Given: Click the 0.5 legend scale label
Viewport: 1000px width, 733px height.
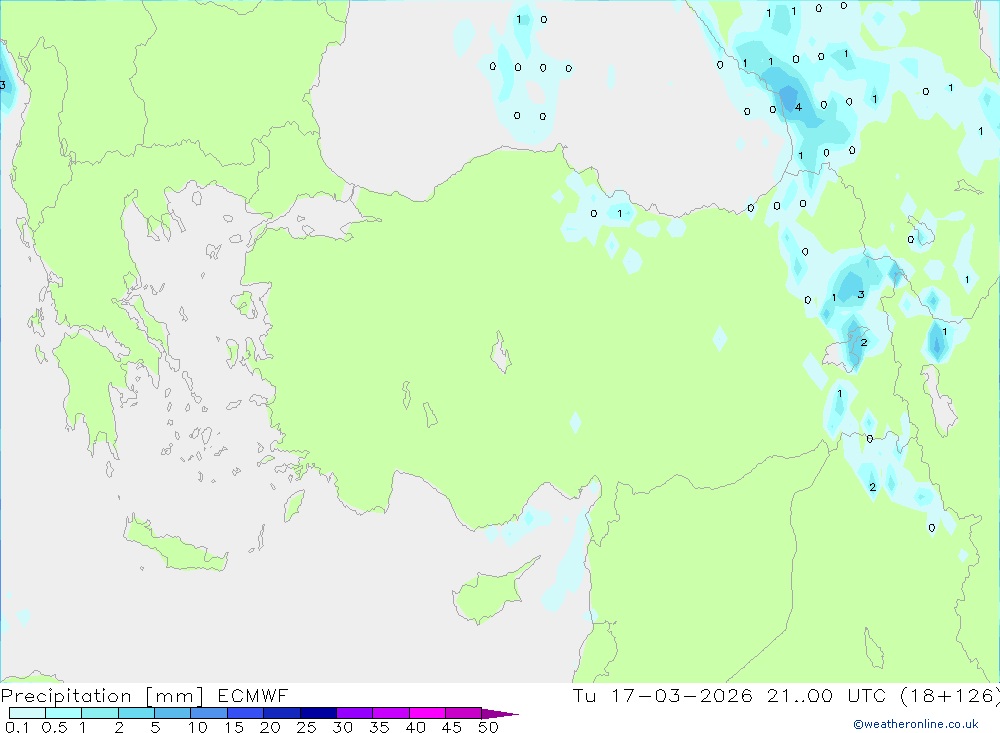Looking at the screenshot, I should pyautogui.click(x=54, y=727).
